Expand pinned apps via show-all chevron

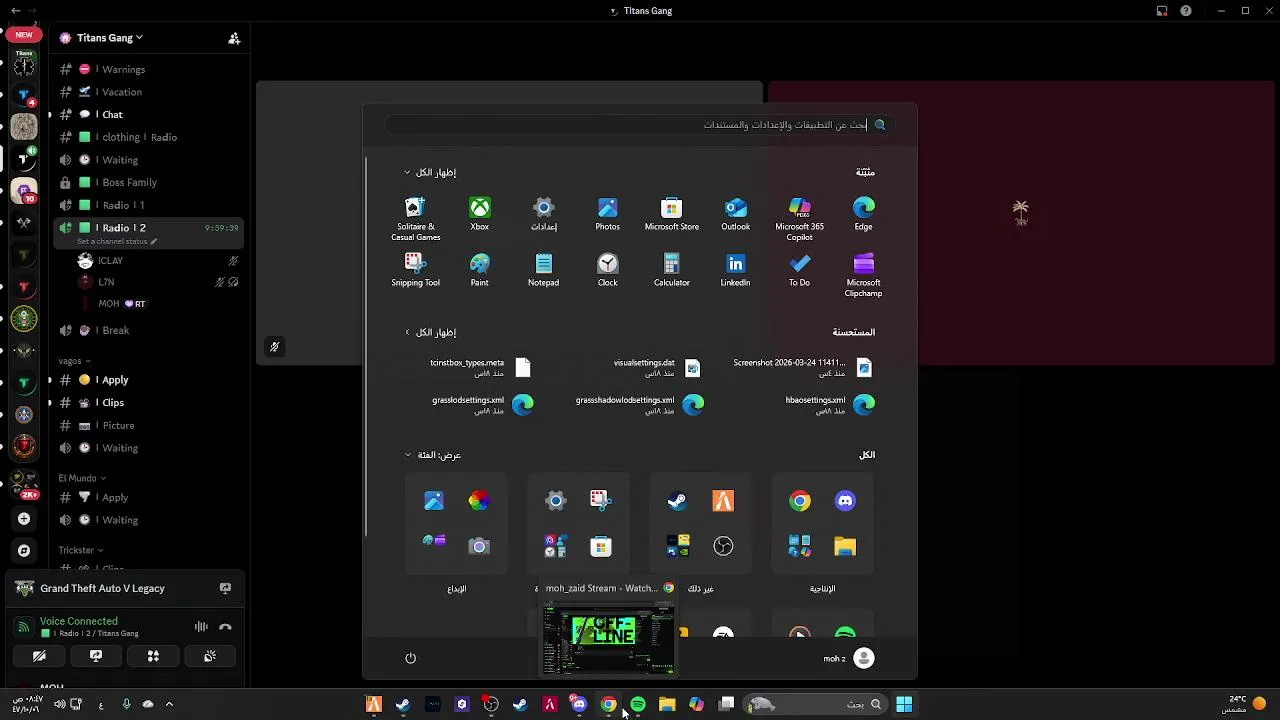430,172
